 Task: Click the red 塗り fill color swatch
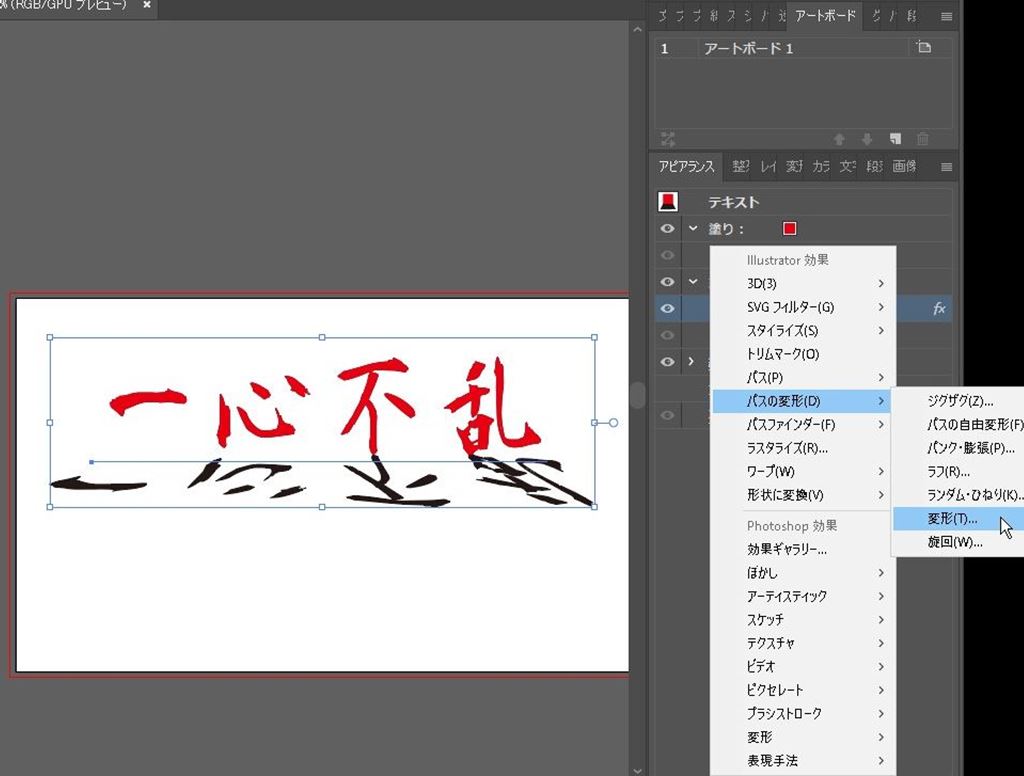[x=789, y=229]
